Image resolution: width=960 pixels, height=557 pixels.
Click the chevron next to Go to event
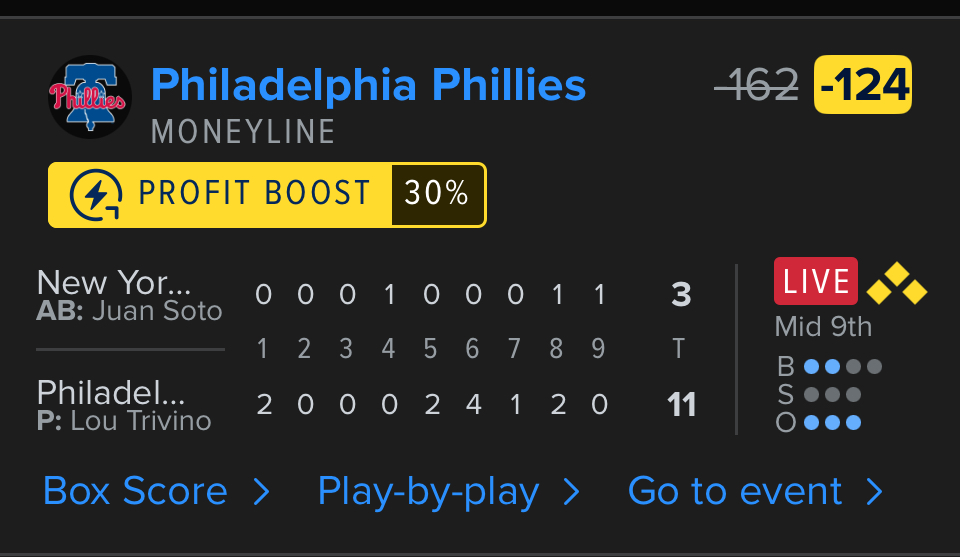874,492
